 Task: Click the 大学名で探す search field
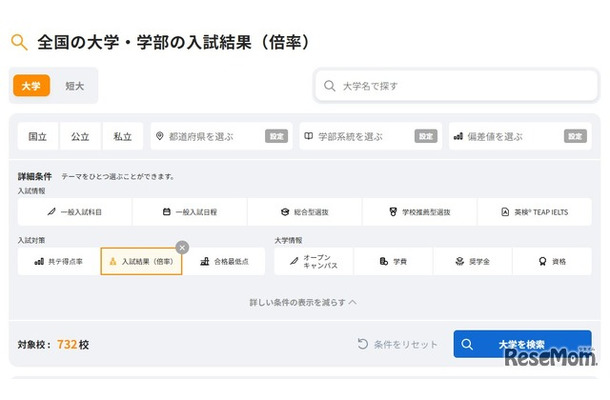[456, 86]
